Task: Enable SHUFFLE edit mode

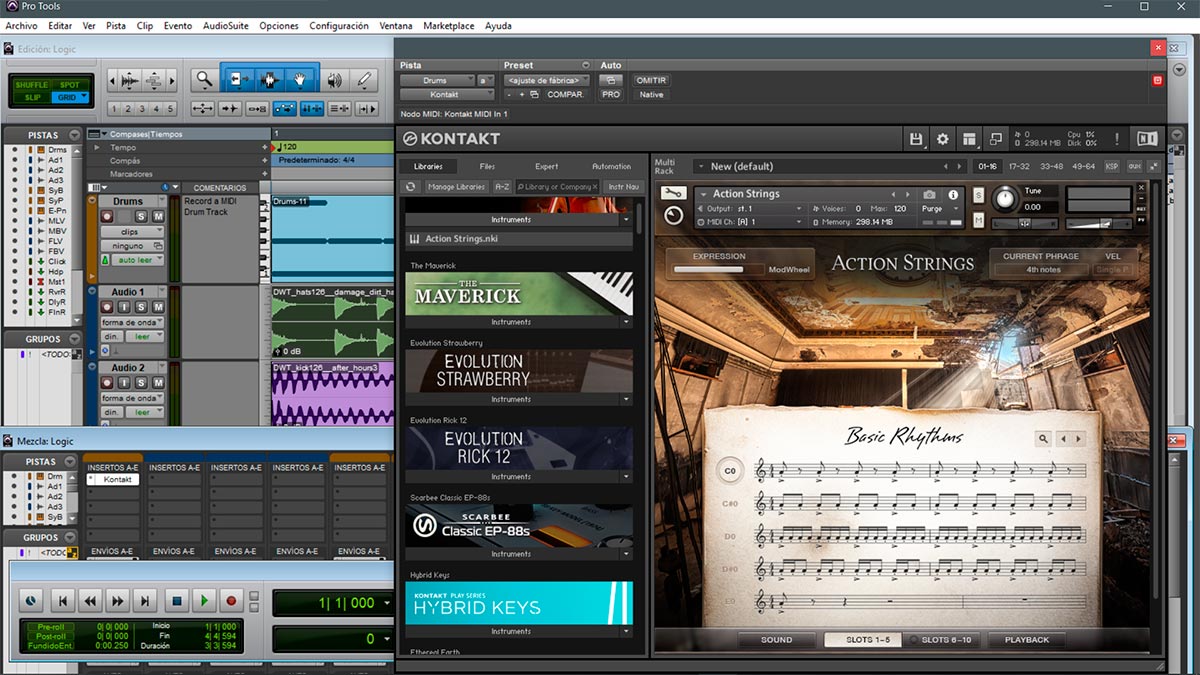Action: click(x=32, y=85)
